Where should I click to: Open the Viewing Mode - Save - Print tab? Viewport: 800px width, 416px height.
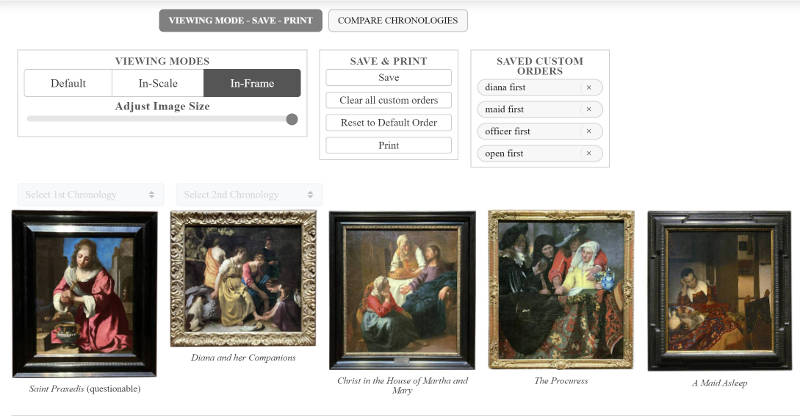240,20
